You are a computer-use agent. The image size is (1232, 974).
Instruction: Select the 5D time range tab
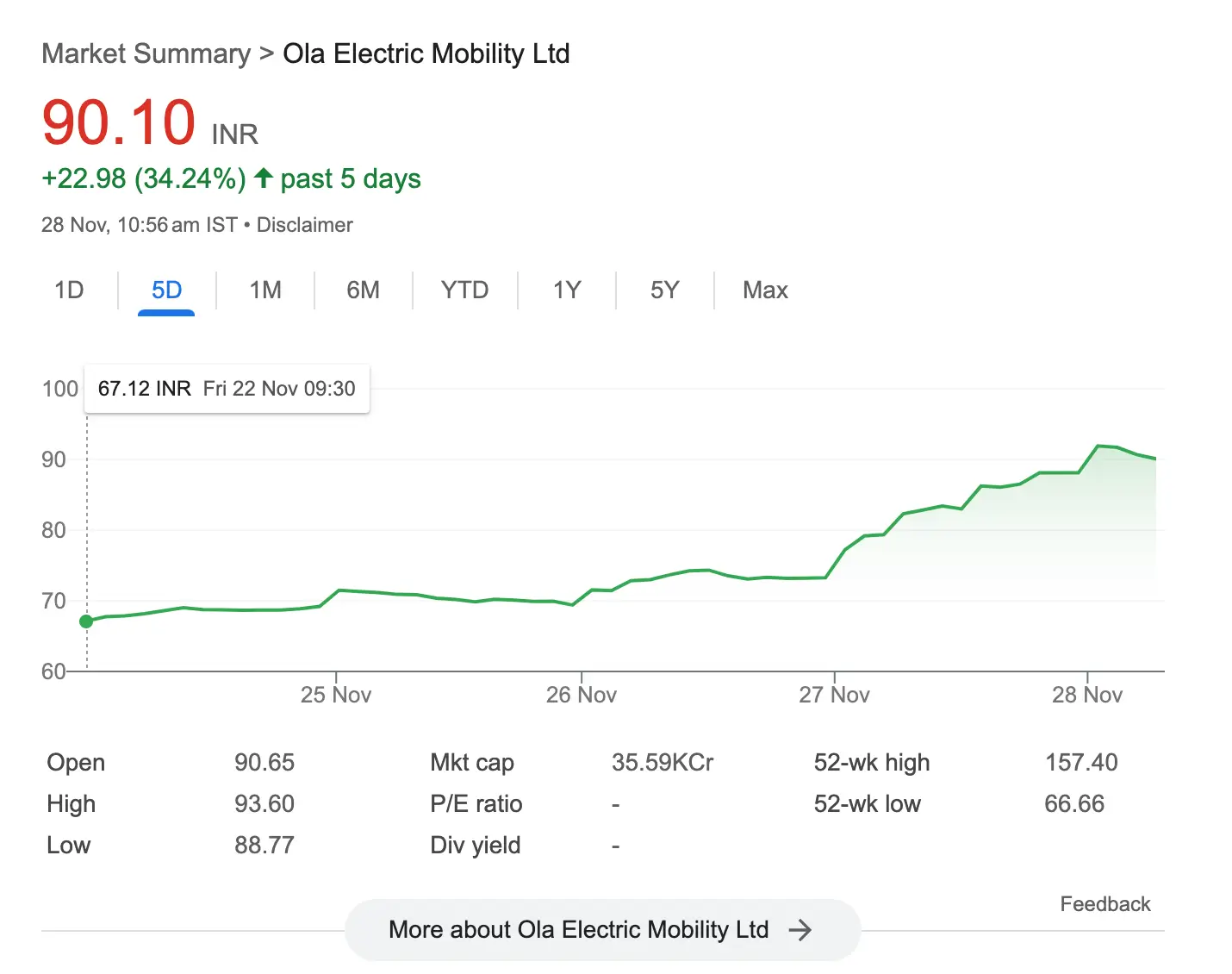coord(166,290)
